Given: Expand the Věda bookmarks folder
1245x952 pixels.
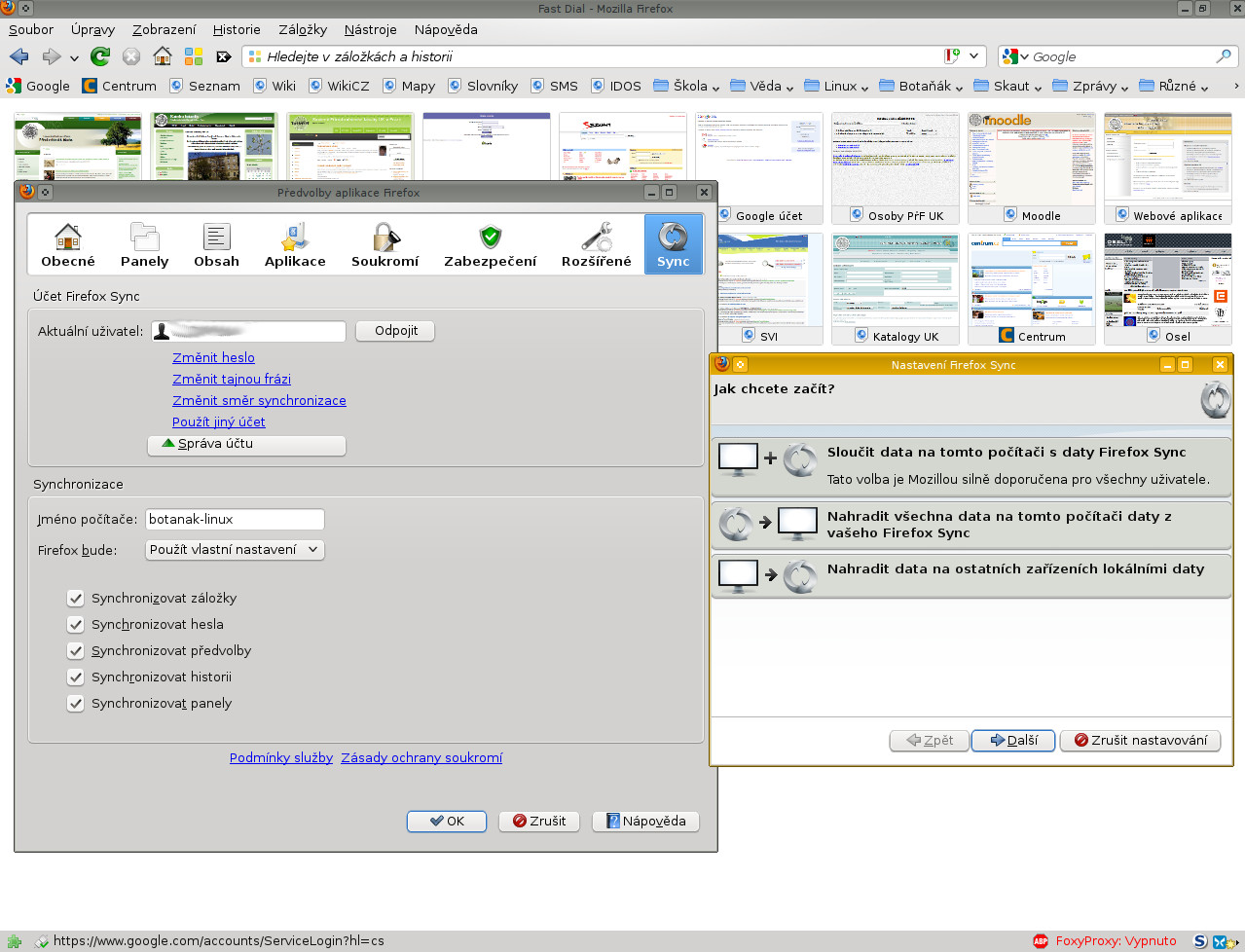Looking at the screenshot, I should pos(762,86).
